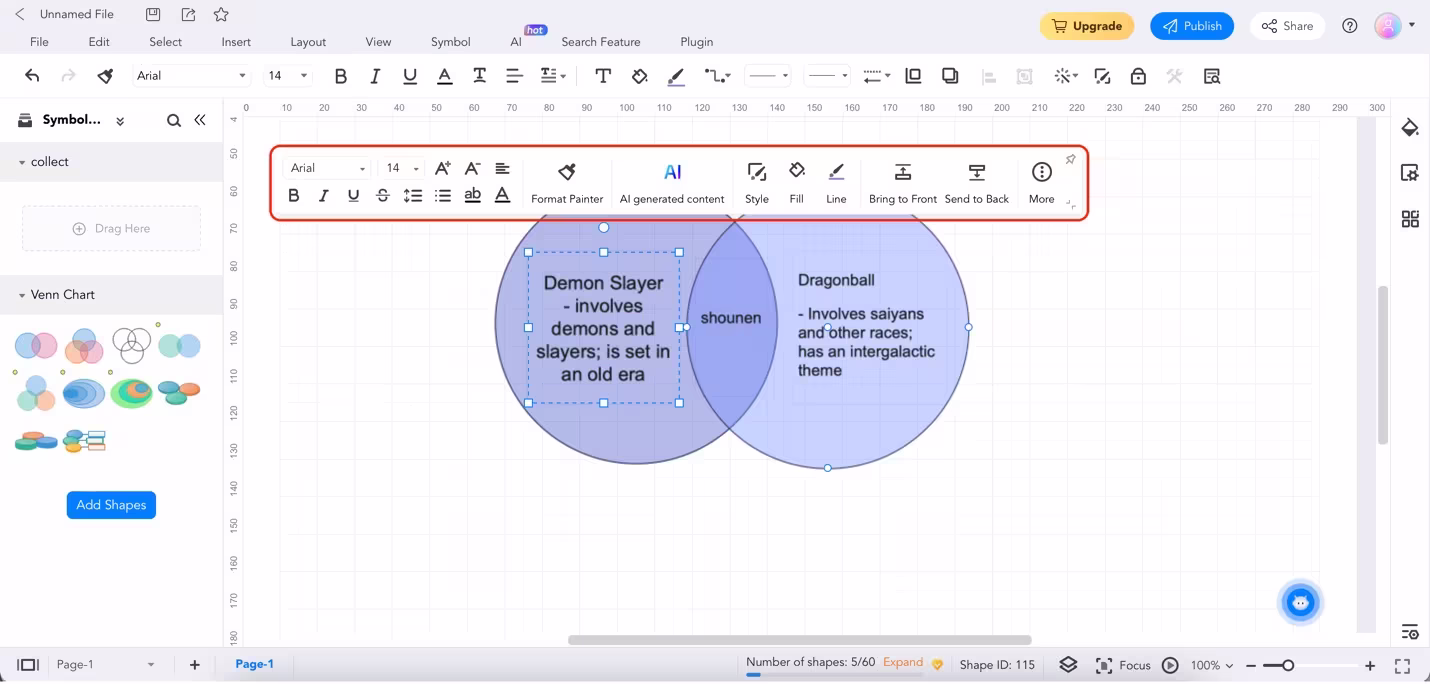Click the save file icon beside Unnamed File
The height and width of the screenshot is (684, 1430).
(153, 14)
